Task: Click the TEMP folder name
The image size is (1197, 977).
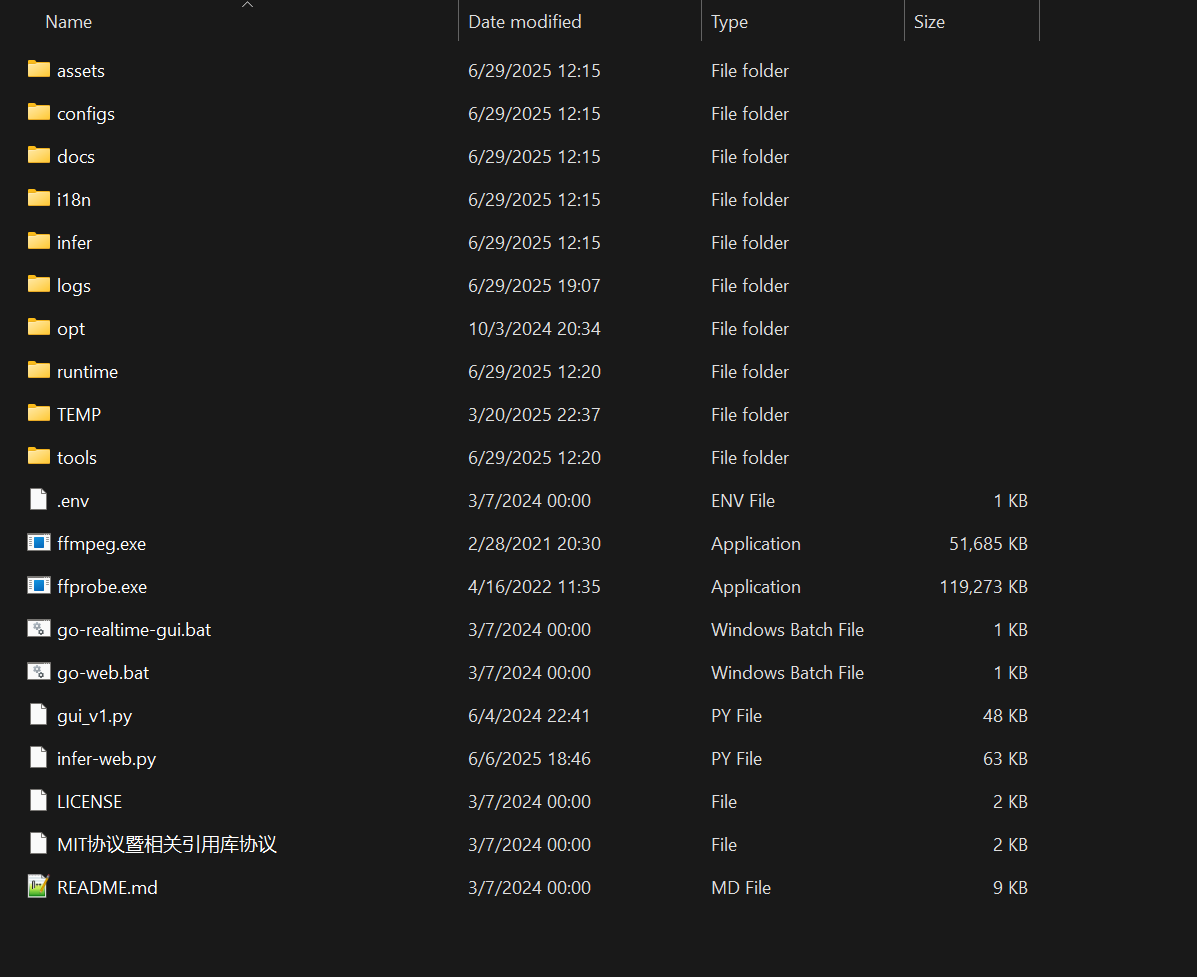Action: tap(79, 415)
